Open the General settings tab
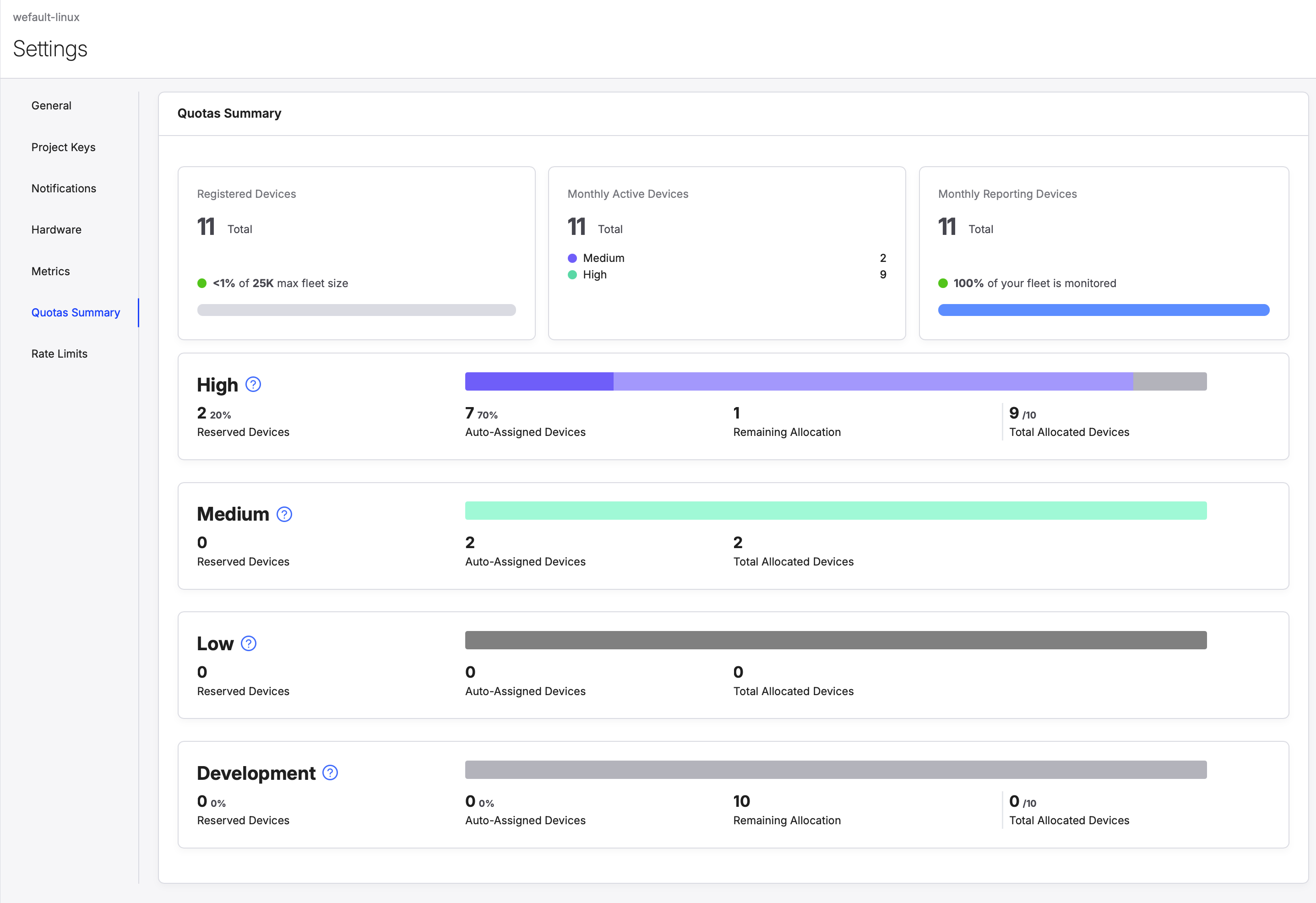The height and width of the screenshot is (903, 1316). coord(51,106)
